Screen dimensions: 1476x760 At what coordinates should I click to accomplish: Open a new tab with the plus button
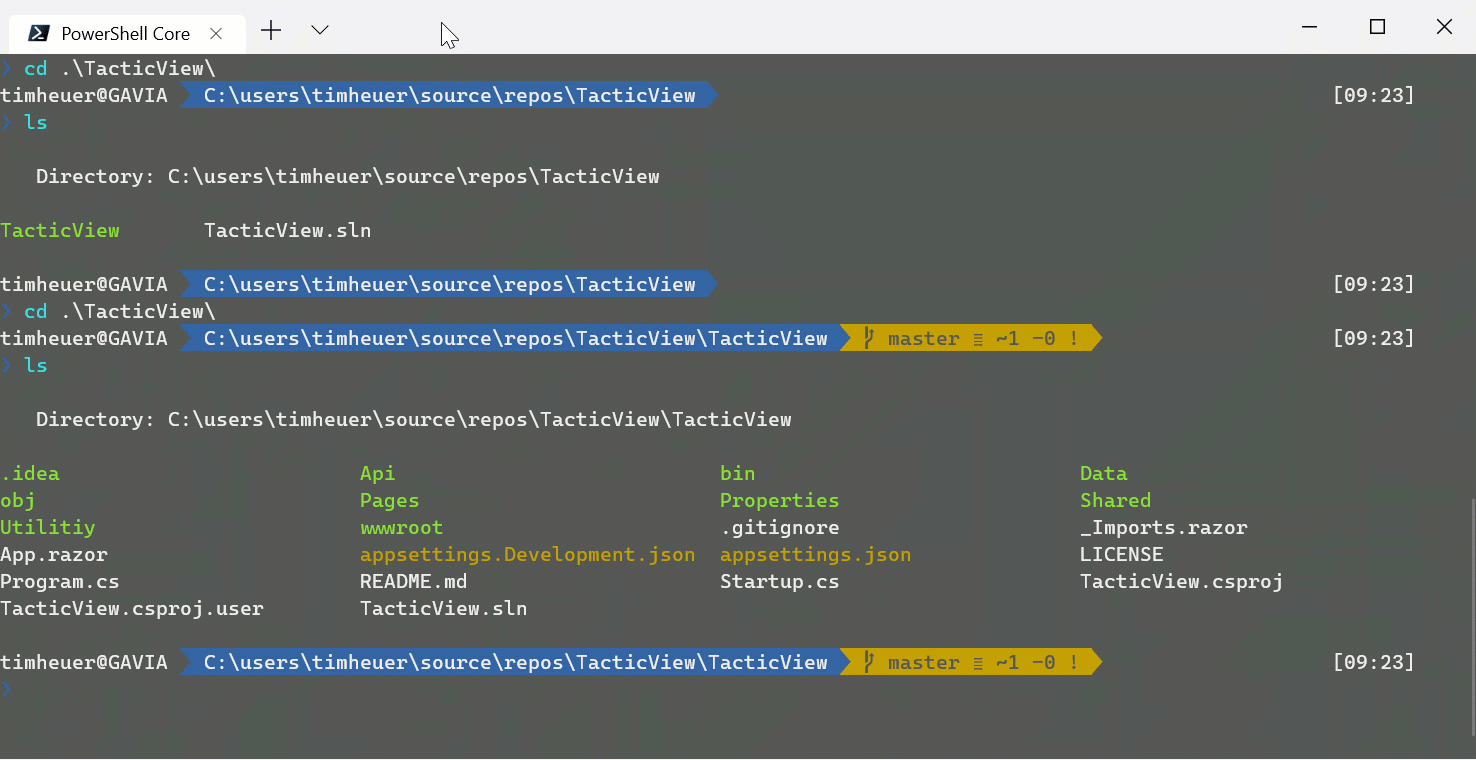click(271, 31)
